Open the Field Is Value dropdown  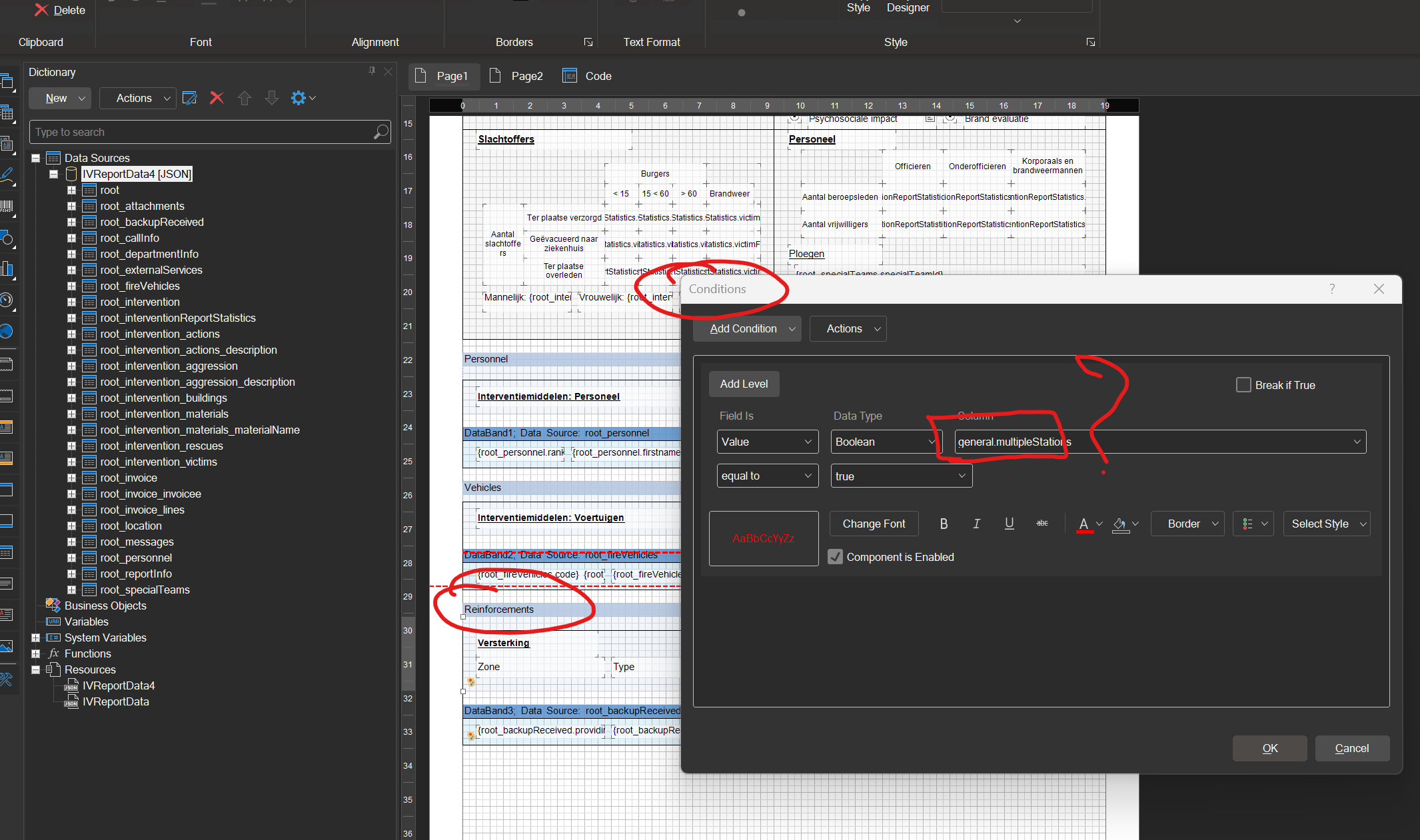click(x=768, y=442)
